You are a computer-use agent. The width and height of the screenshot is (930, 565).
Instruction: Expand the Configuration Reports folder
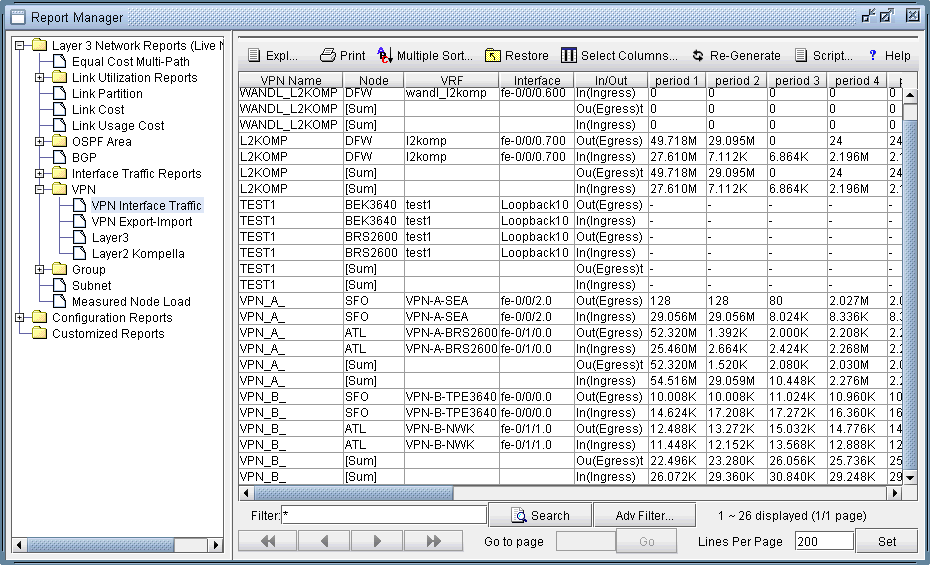(x=20, y=318)
